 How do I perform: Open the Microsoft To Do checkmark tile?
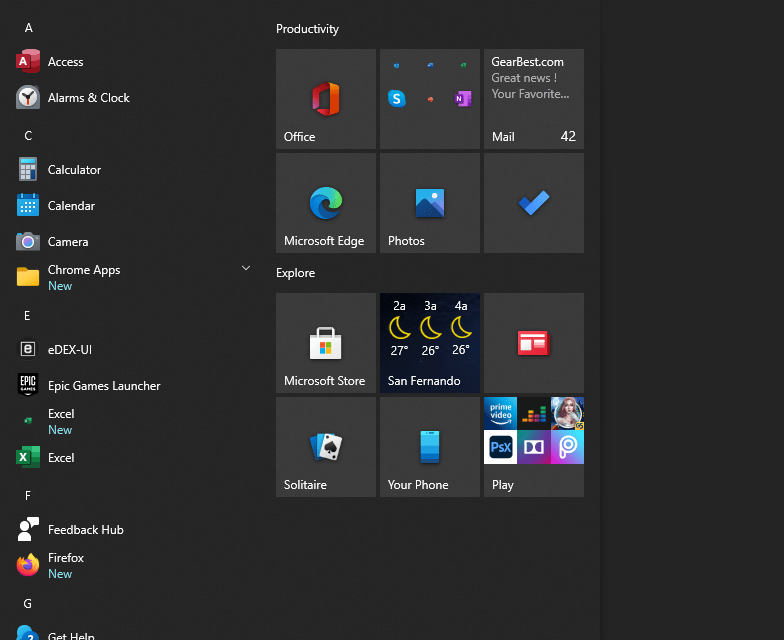[x=534, y=203]
